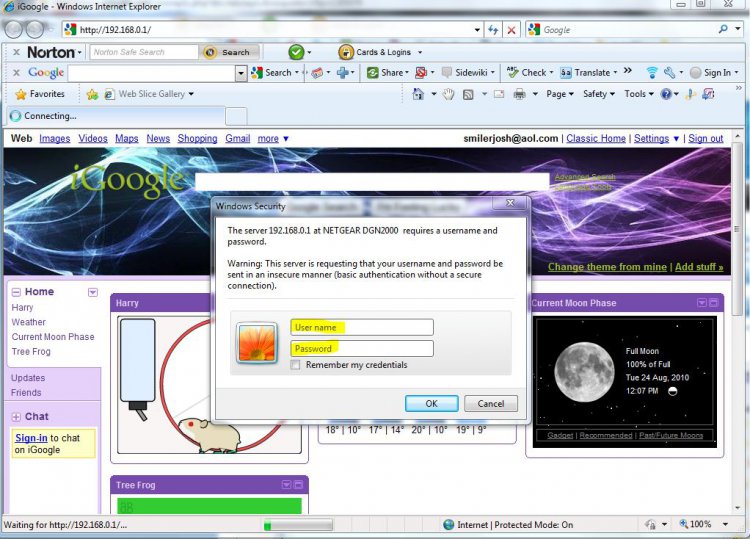Image resolution: width=750 pixels, height=539 pixels.
Task: Click the User name input field
Action: [x=362, y=328]
